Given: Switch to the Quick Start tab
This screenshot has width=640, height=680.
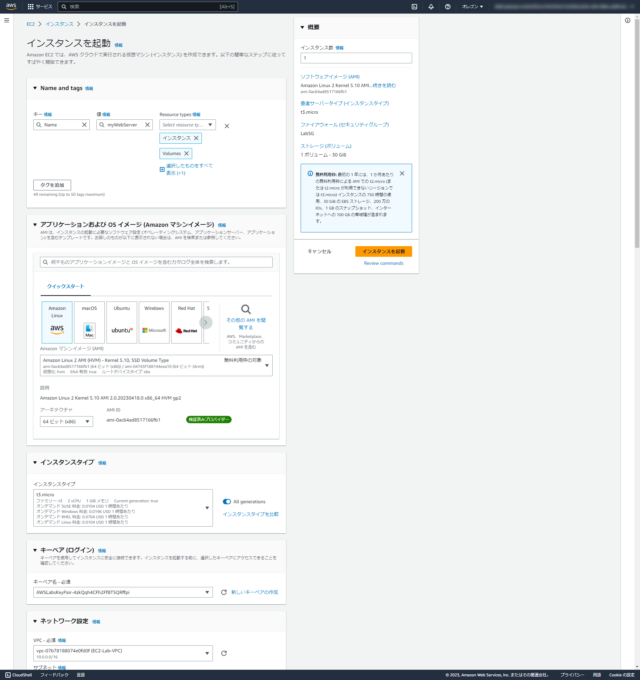Looking at the screenshot, I should click(65, 287).
